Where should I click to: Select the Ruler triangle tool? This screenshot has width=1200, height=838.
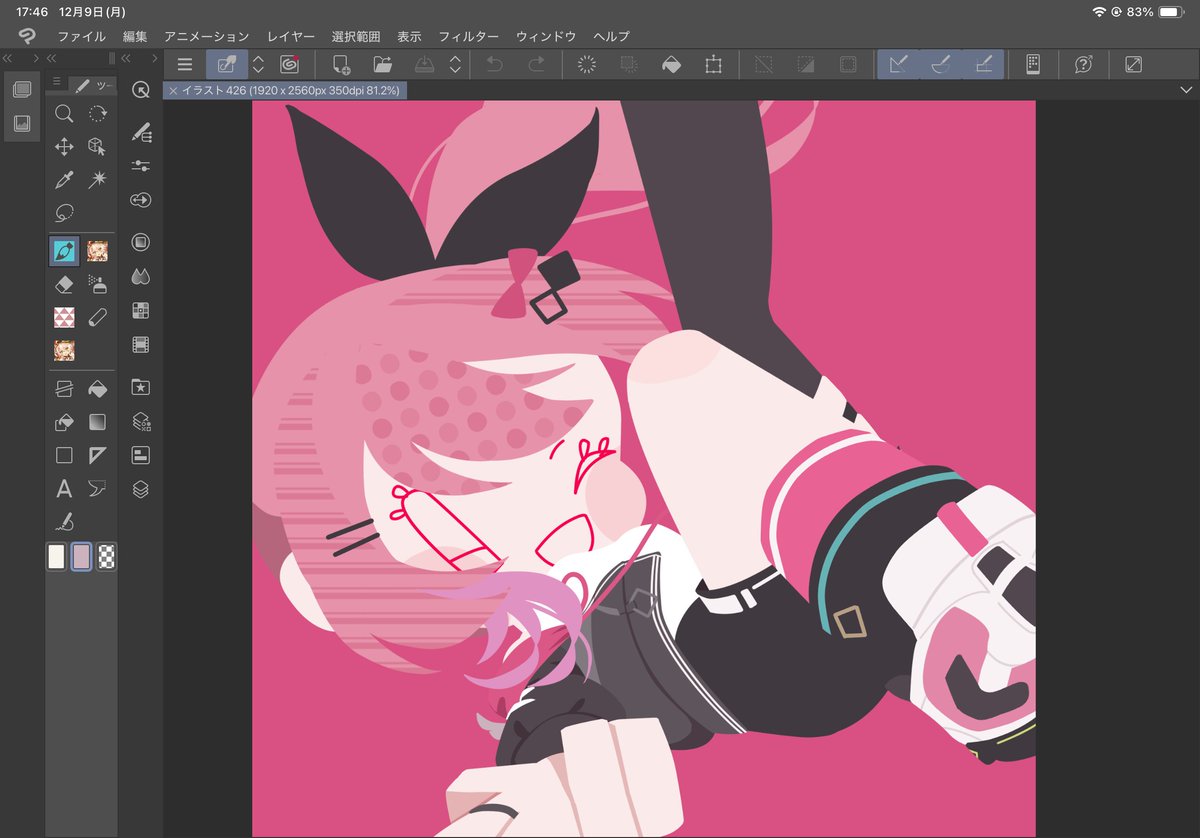coord(97,455)
